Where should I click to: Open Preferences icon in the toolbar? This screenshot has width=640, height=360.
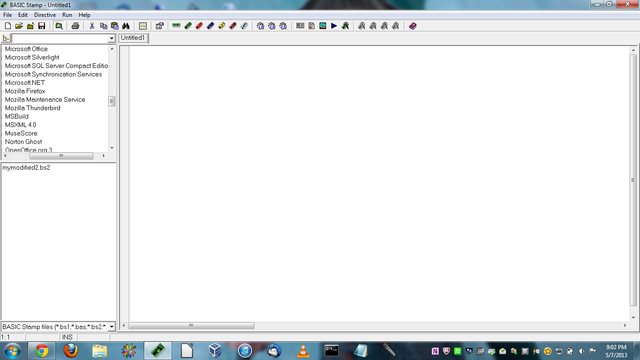click(x=159, y=26)
